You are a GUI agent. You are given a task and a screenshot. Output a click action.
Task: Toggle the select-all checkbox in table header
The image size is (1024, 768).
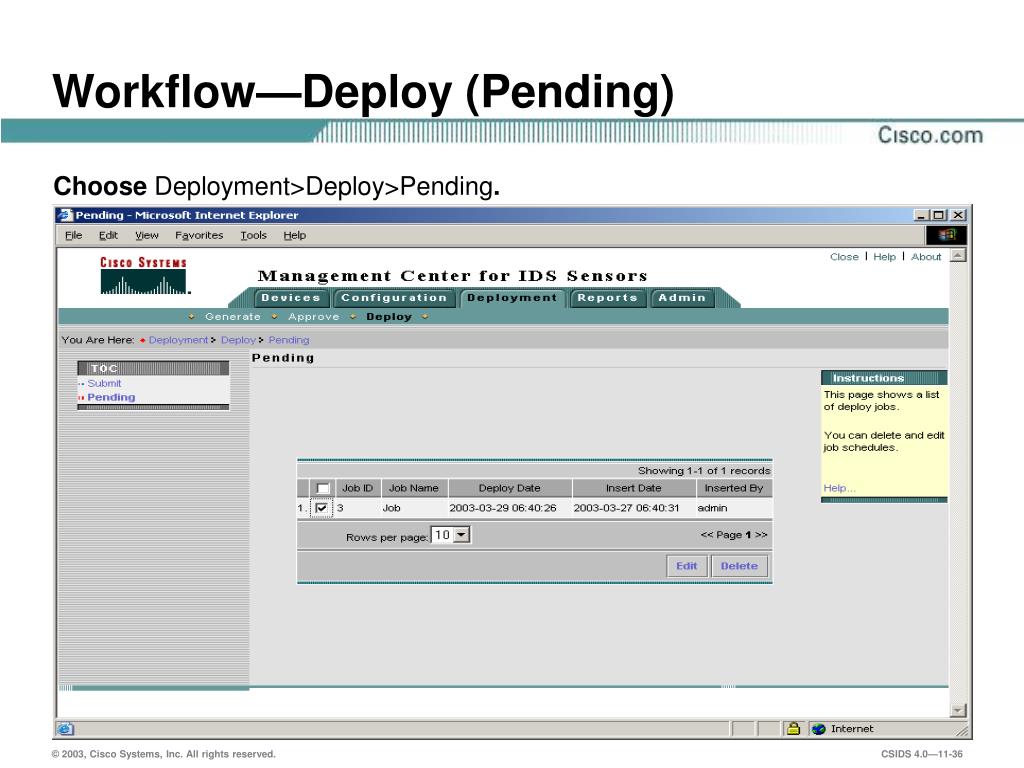[x=323, y=488]
